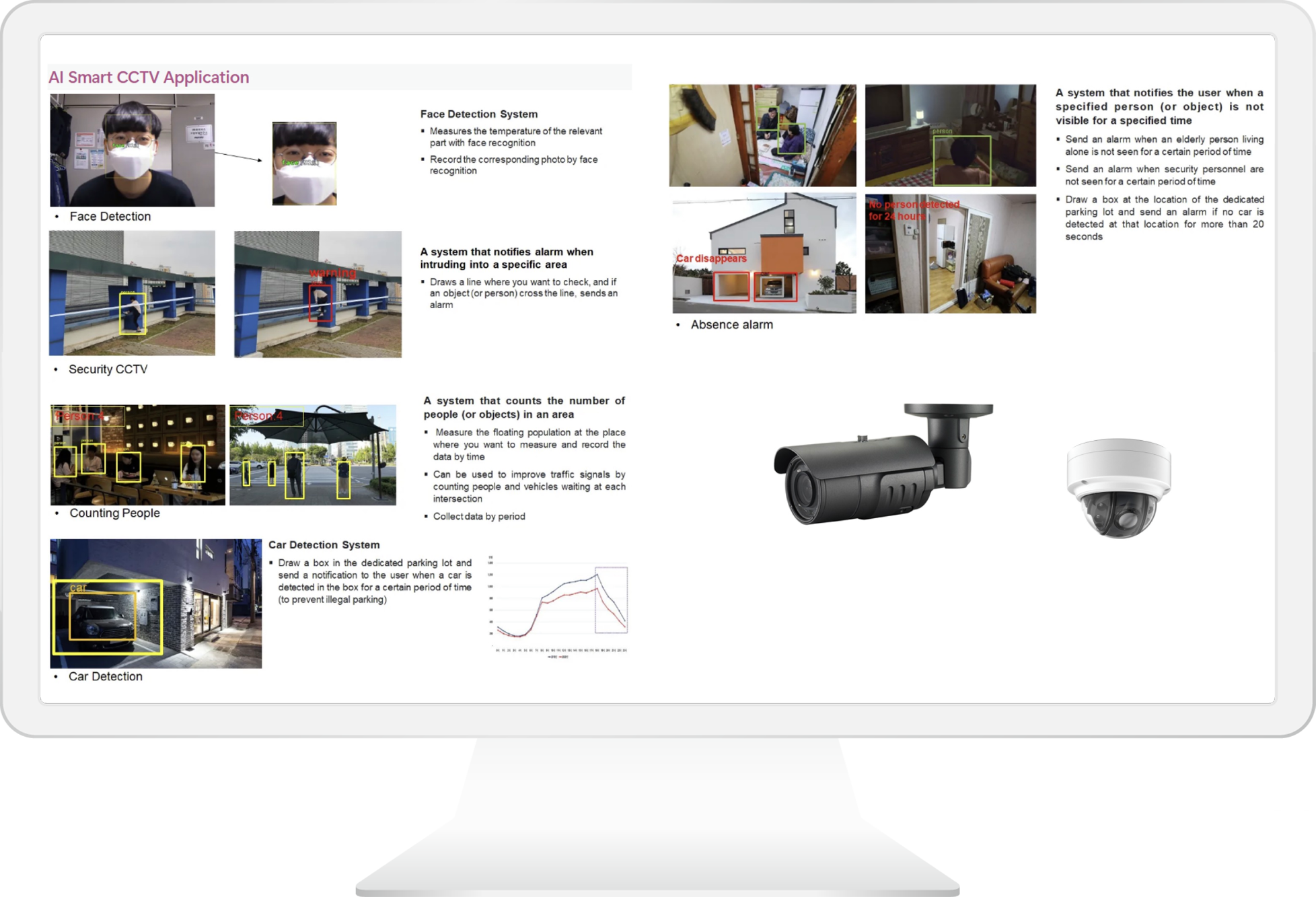Click the Absence alarm caption
The width and height of the screenshot is (1316, 897).
[x=731, y=325]
